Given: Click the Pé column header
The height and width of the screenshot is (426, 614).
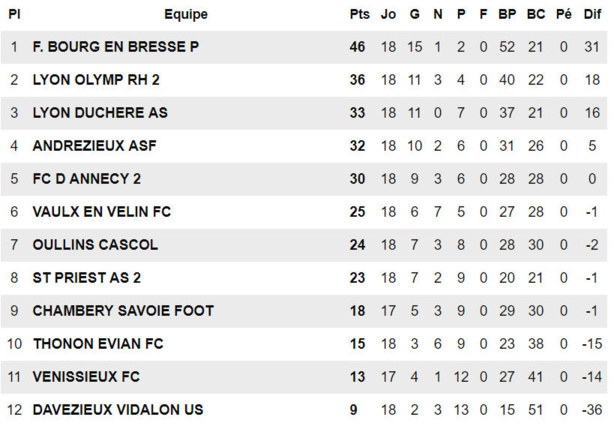Looking at the screenshot, I should [x=564, y=15].
